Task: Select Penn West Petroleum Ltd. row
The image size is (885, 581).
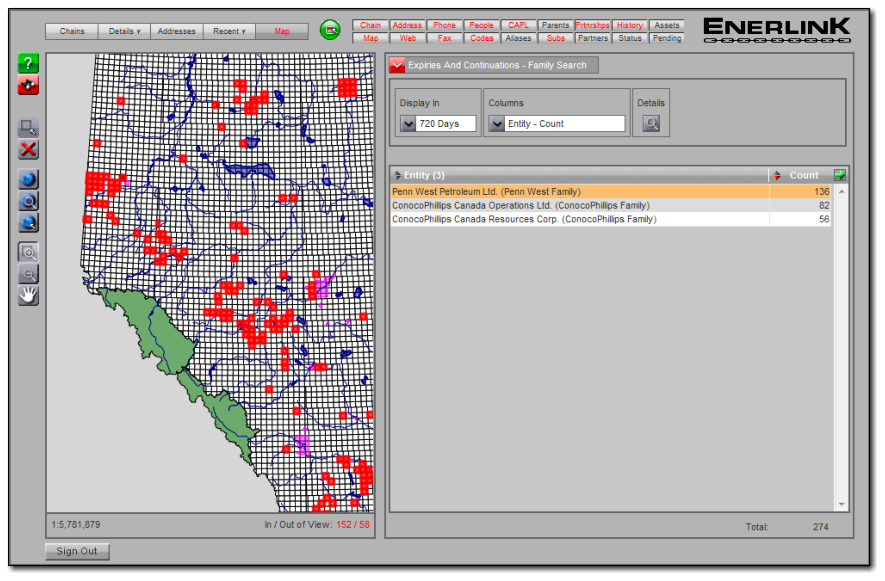Action: tap(611, 192)
